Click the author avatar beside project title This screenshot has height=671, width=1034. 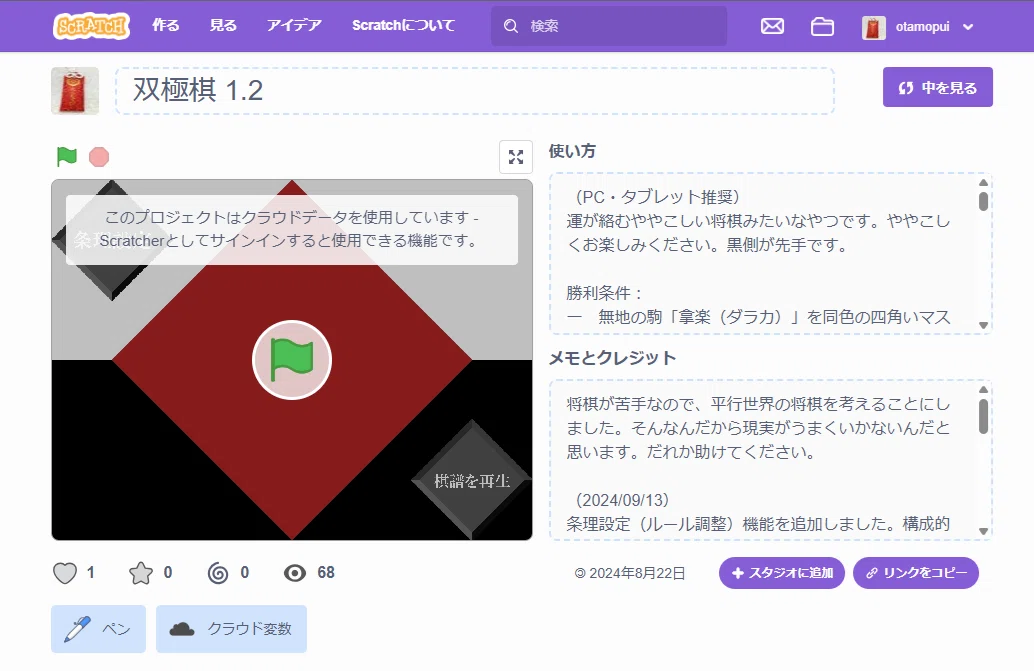point(75,90)
